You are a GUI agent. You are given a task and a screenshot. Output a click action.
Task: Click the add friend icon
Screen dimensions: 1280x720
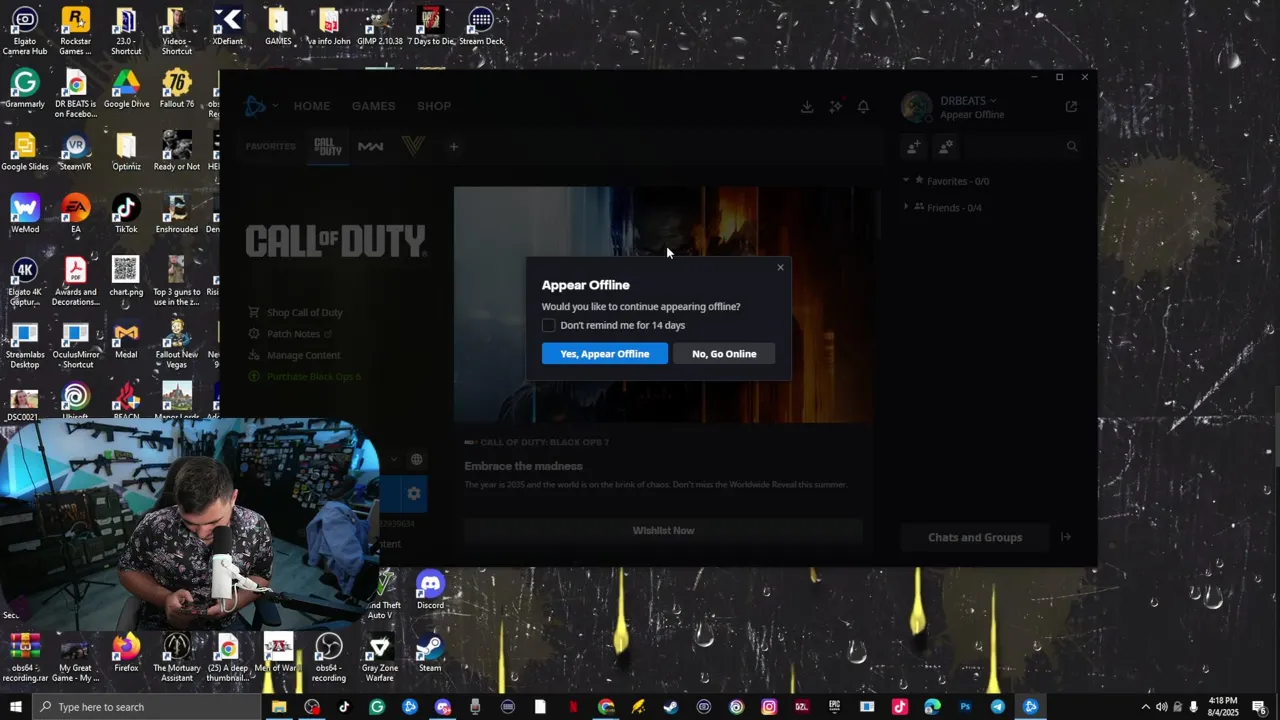[913, 147]
